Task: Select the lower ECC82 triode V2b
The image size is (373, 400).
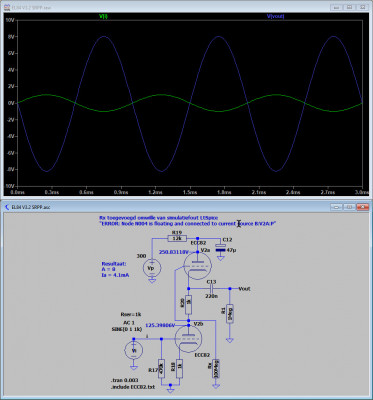Action: [x=188, y=339]
